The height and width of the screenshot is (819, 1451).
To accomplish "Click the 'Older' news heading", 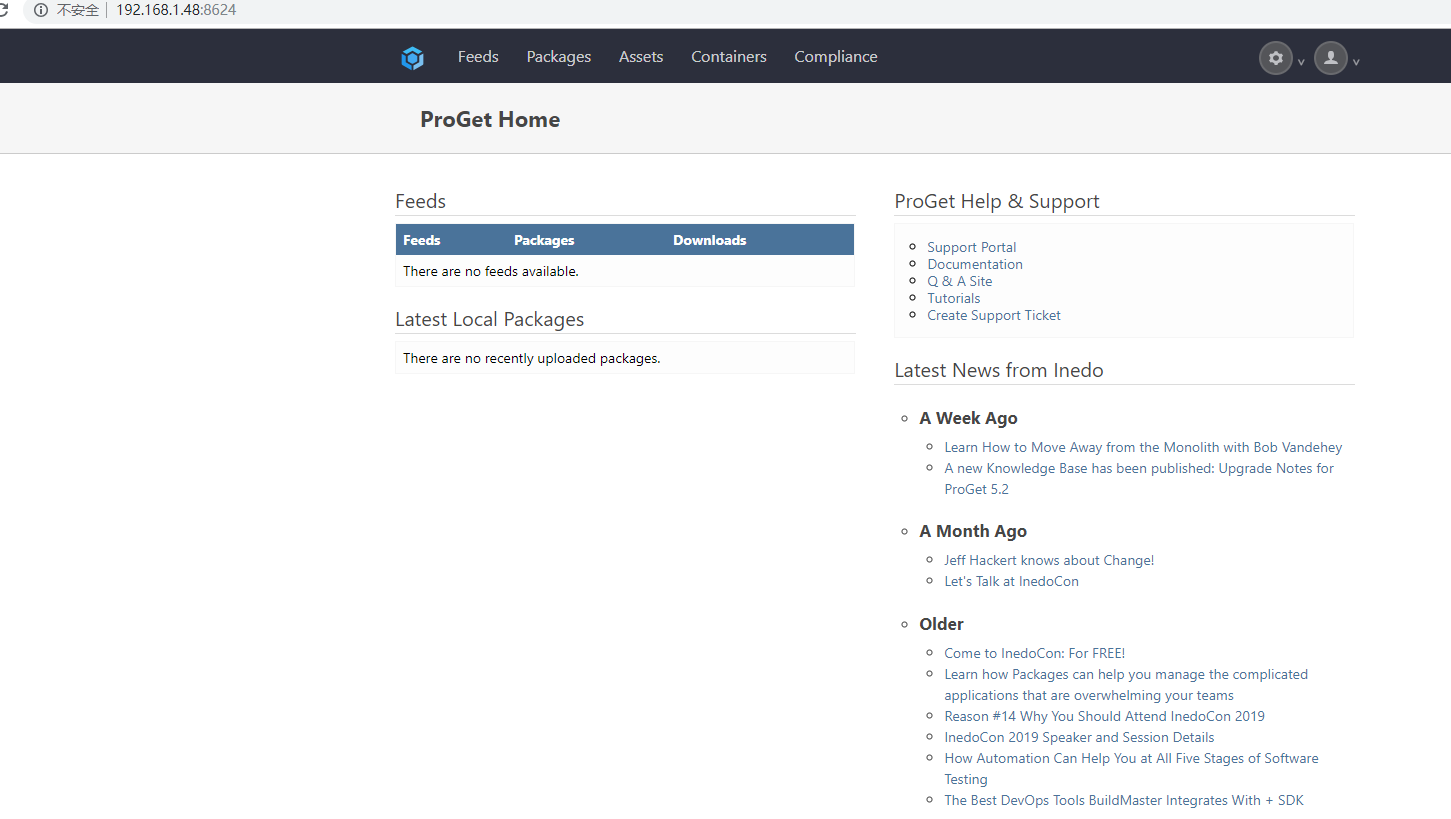I will coord(941,624).
